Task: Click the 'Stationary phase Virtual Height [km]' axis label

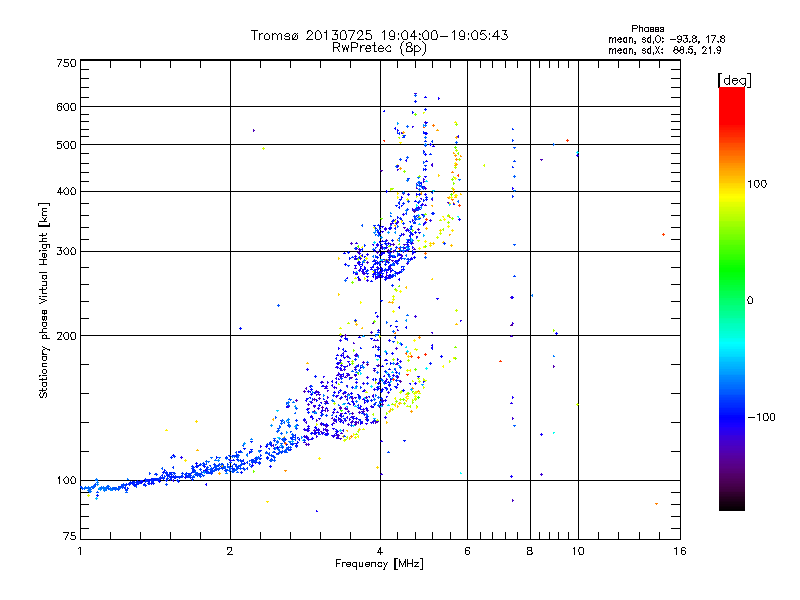Action: (x=43, y=301)
